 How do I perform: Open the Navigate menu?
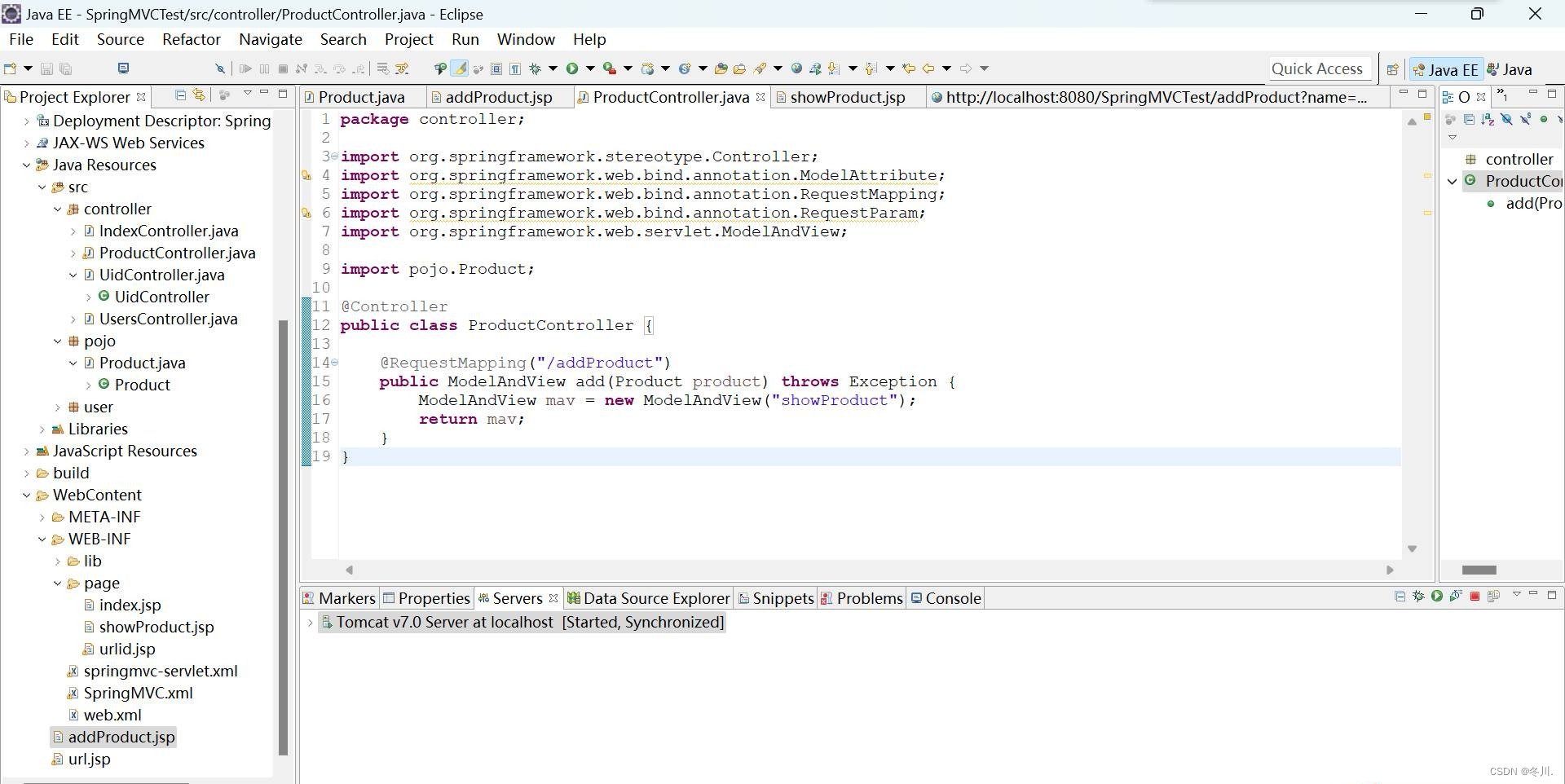(x=271, y=39)
